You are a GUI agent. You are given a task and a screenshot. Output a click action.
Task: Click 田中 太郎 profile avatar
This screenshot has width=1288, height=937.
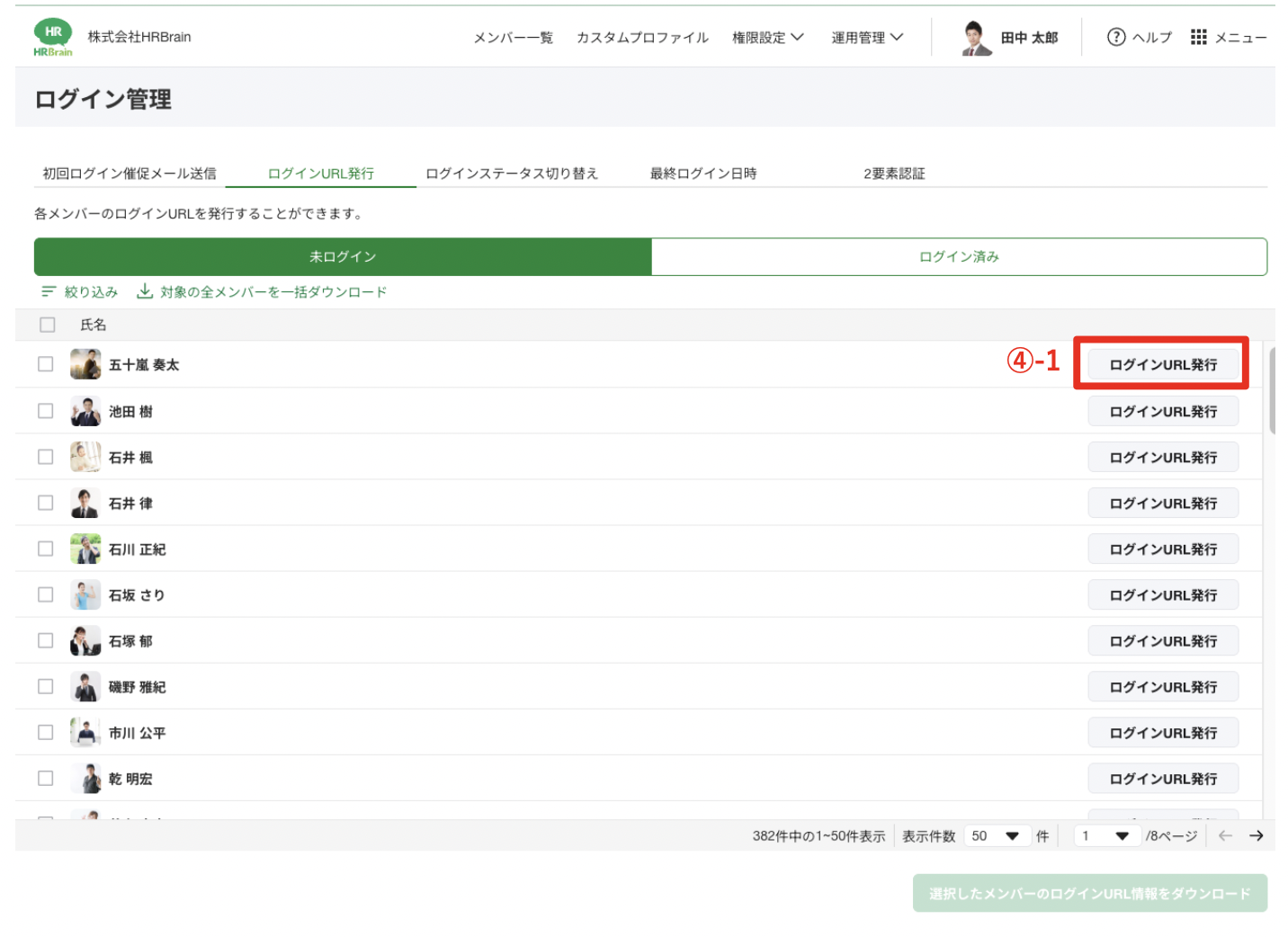(x=975, y=38)
